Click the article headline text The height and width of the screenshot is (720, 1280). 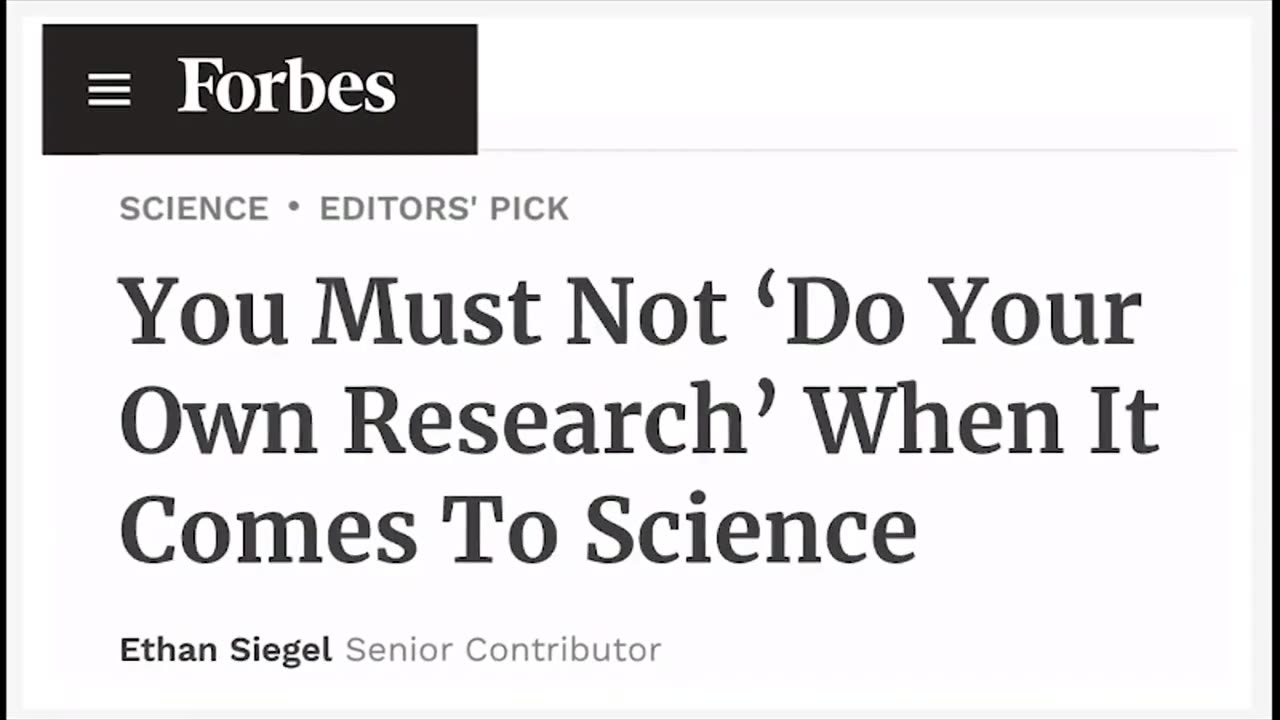[640, 418]
